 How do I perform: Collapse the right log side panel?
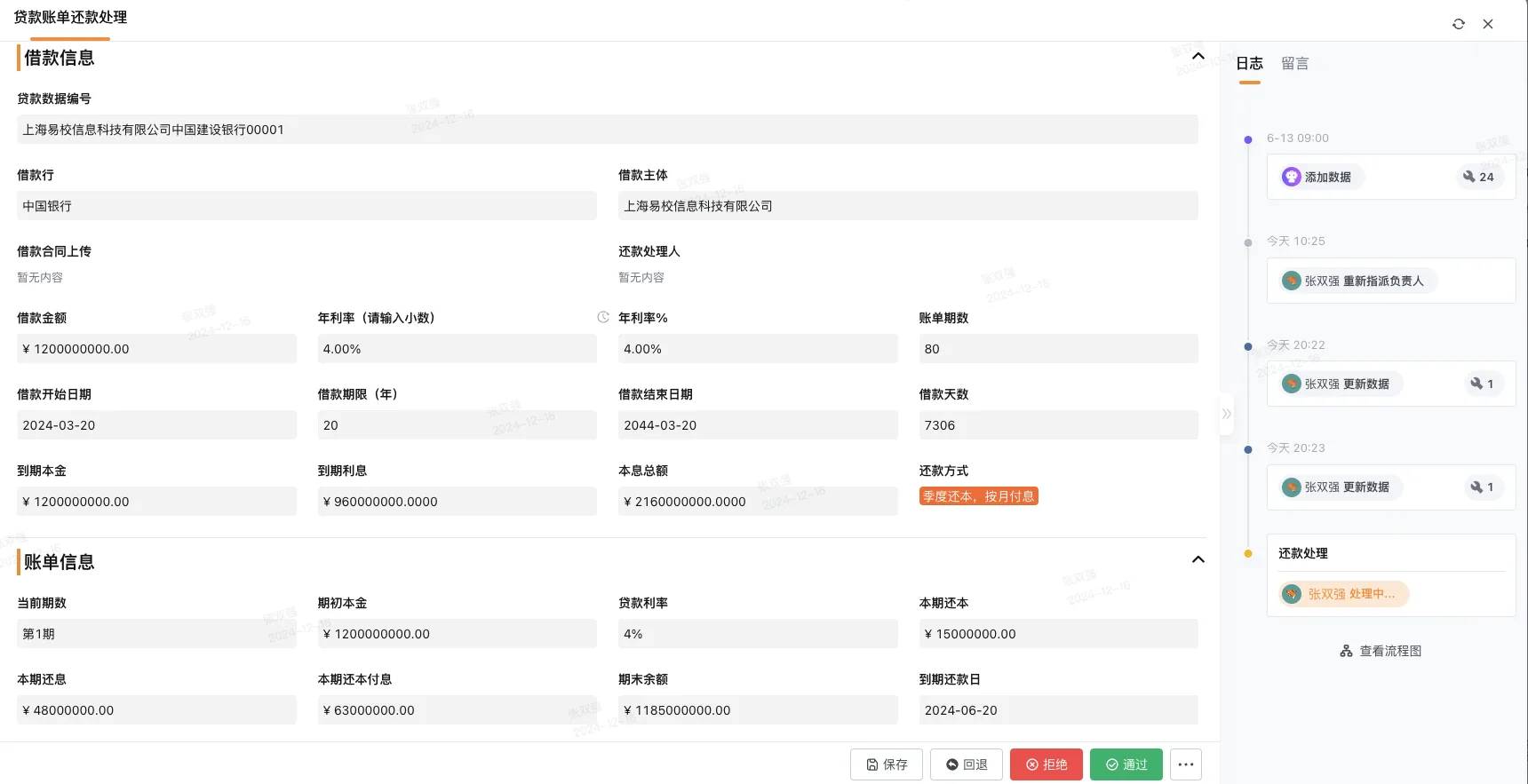pyautogui.click(x=1226, y=414)
